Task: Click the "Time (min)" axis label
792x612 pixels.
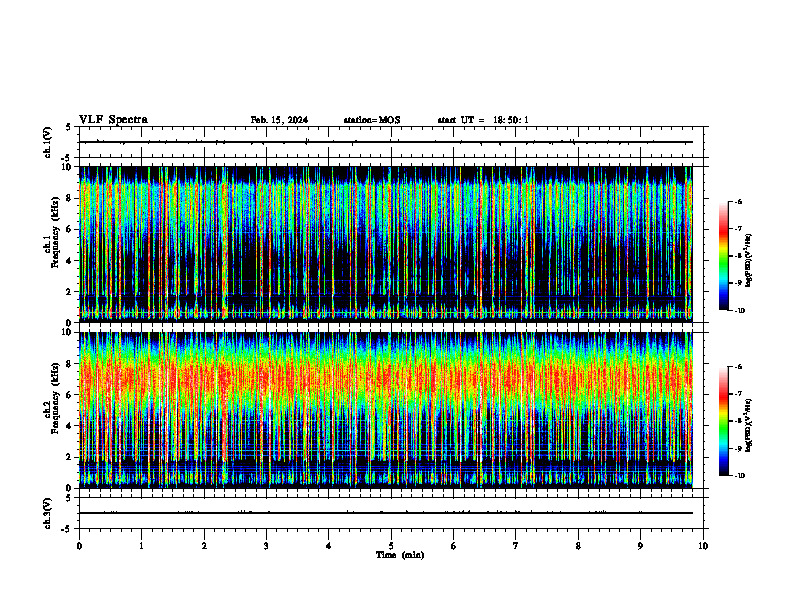Action: point(400,555)
